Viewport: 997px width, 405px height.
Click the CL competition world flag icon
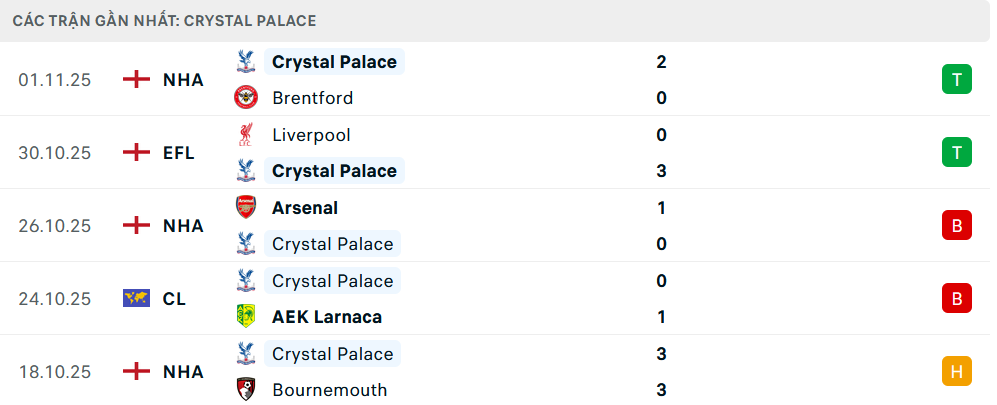click(136, 299)
